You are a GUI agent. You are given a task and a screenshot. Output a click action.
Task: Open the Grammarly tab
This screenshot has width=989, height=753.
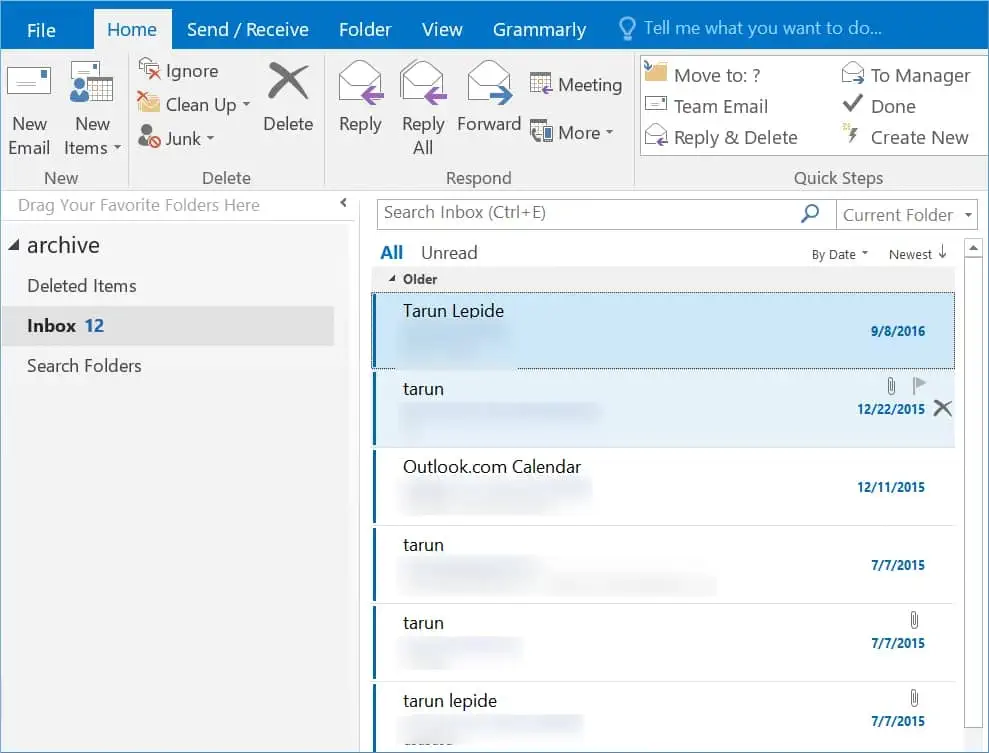tap(539, 30)
